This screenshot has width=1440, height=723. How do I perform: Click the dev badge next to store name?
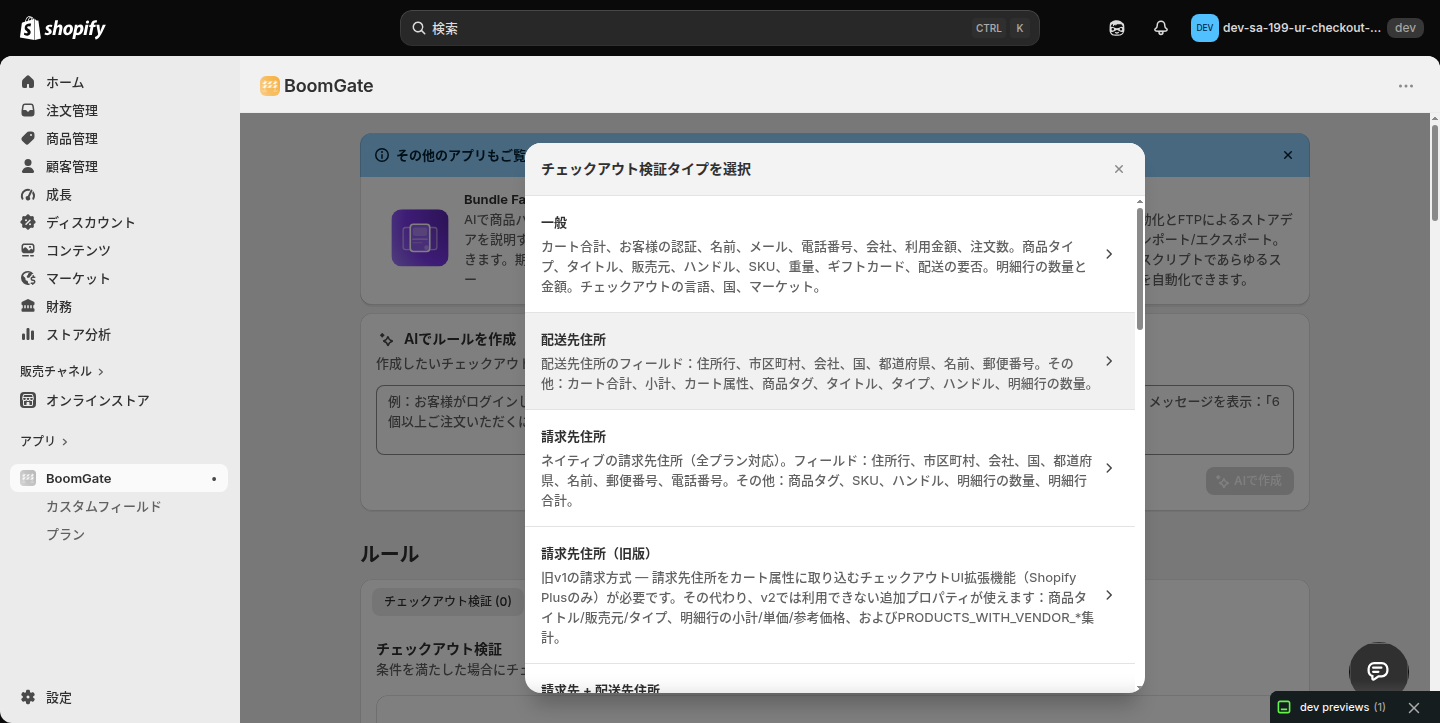1405,28
